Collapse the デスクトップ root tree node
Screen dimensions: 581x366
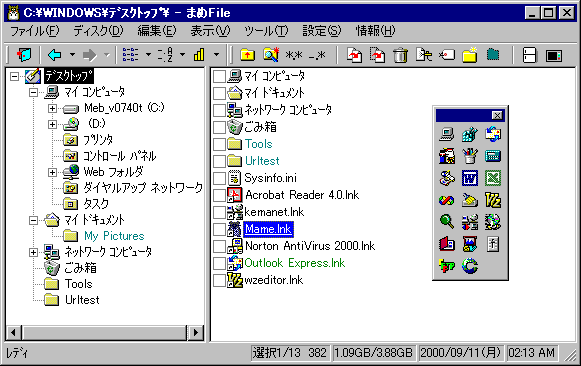(14, 76)
